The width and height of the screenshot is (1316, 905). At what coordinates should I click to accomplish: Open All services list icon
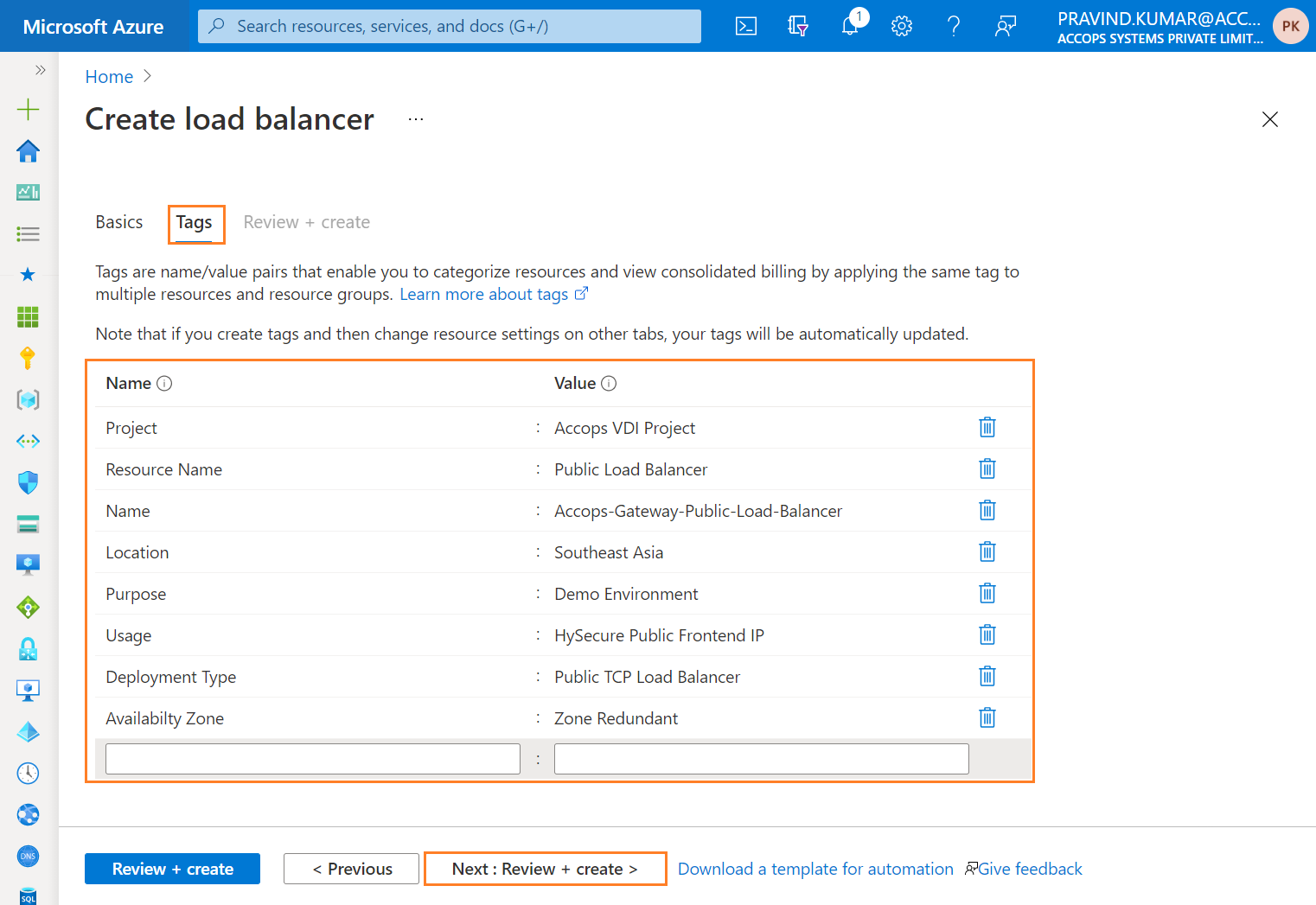pos(29,233)
